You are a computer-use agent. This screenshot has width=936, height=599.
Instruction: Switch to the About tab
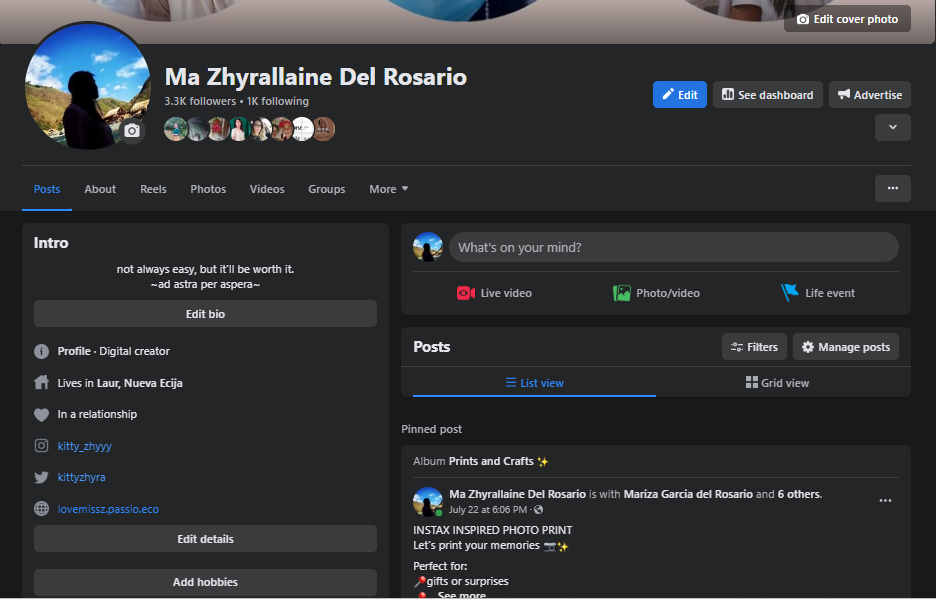point(100,189)
